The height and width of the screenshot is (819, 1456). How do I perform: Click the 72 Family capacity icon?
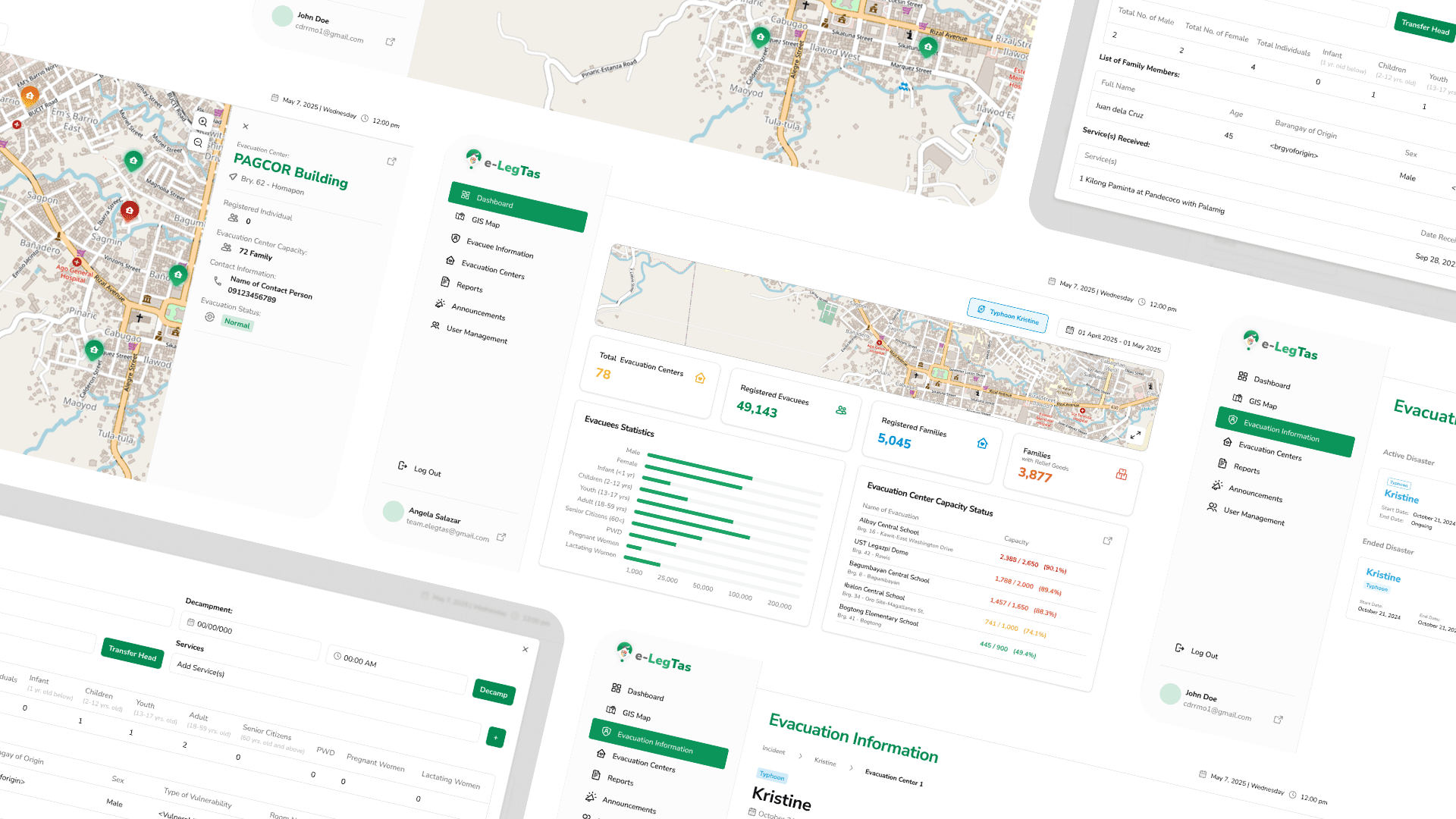226,247
